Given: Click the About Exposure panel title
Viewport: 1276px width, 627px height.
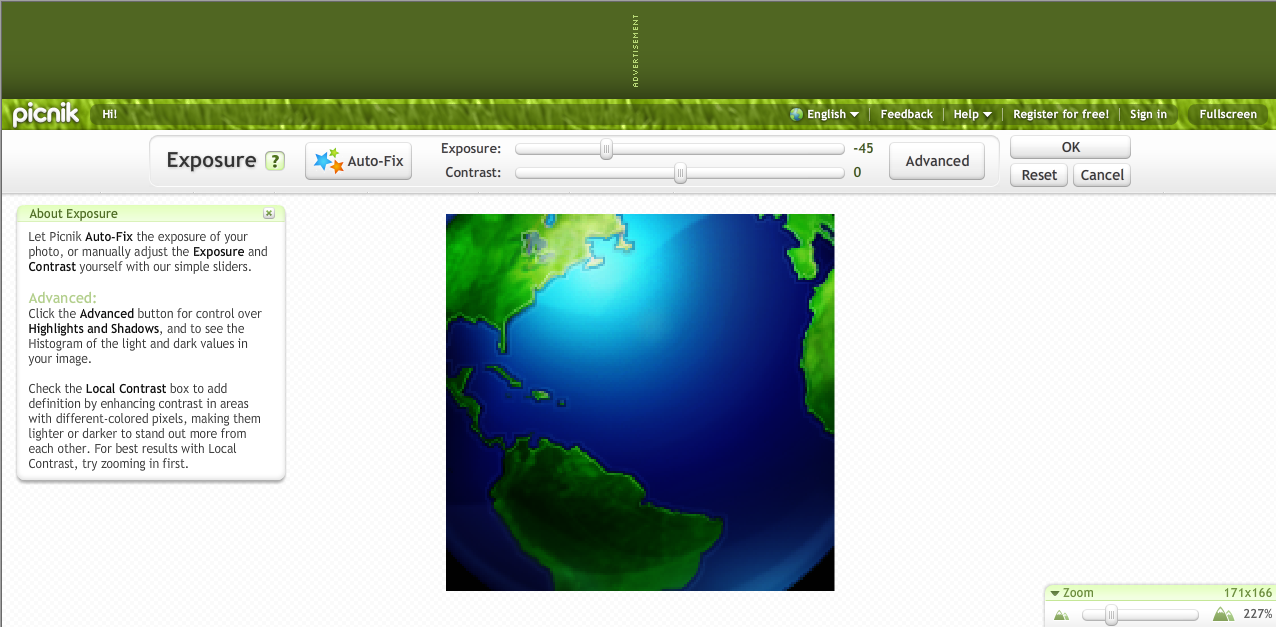Looking at the screenshot, I should click(x=73, y=214).
